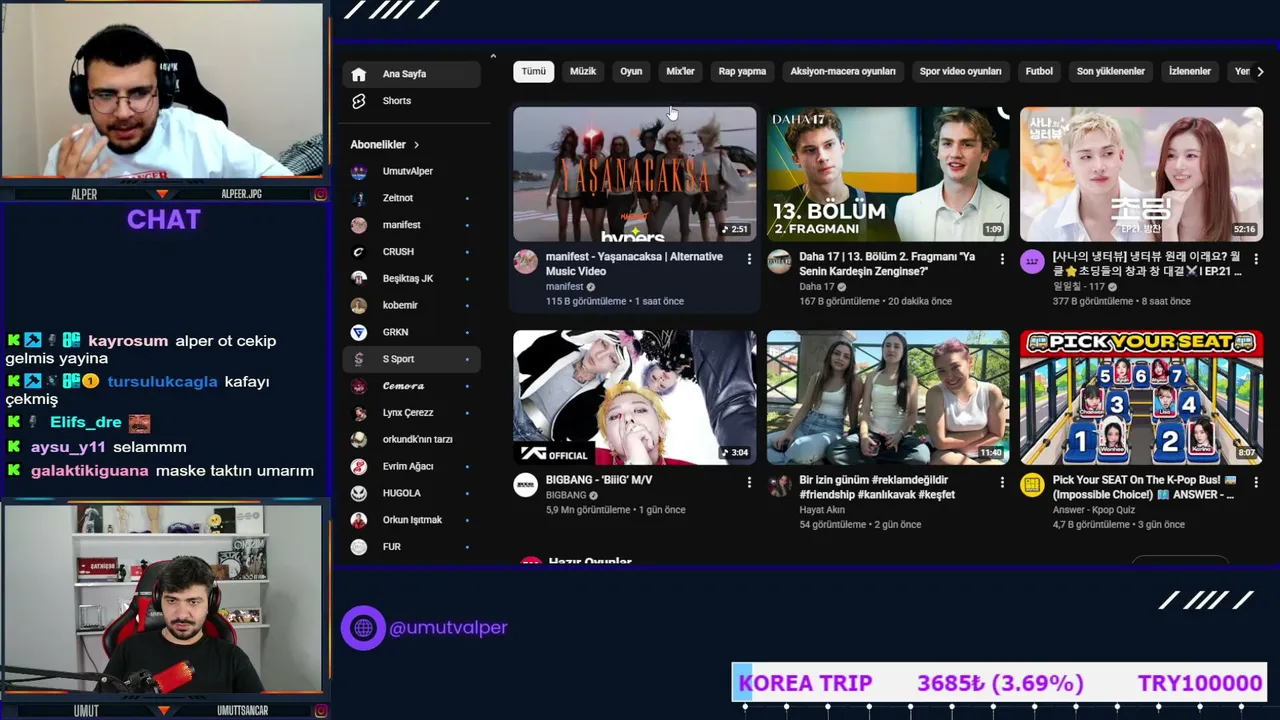
Task: Select the Zeitnot channel avatar
Action: (x=359, y=198)
